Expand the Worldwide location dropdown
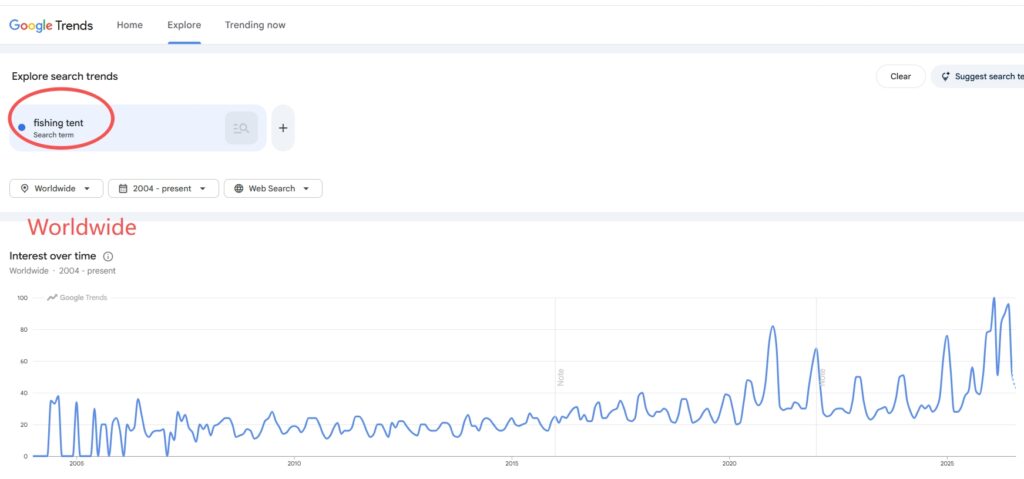Viewport: 1024px width, 479px height. pyautogui.click(x=56, y=188)
